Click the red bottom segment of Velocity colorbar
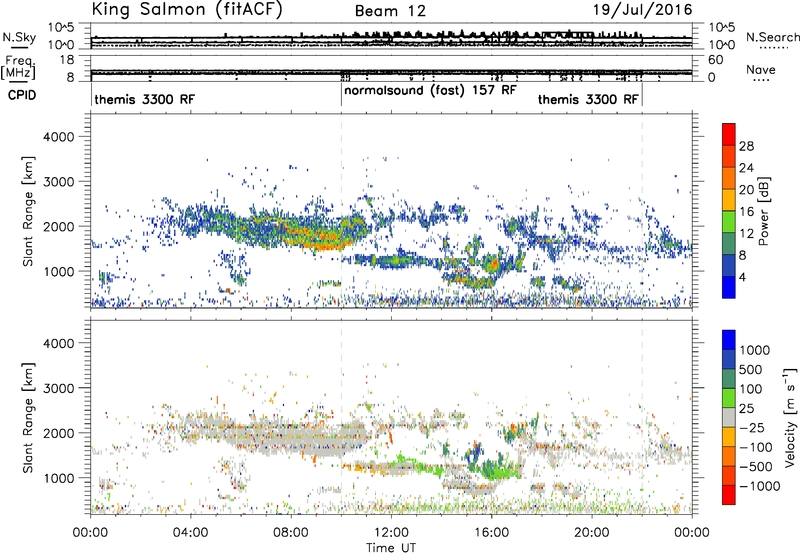 [729, 495]
